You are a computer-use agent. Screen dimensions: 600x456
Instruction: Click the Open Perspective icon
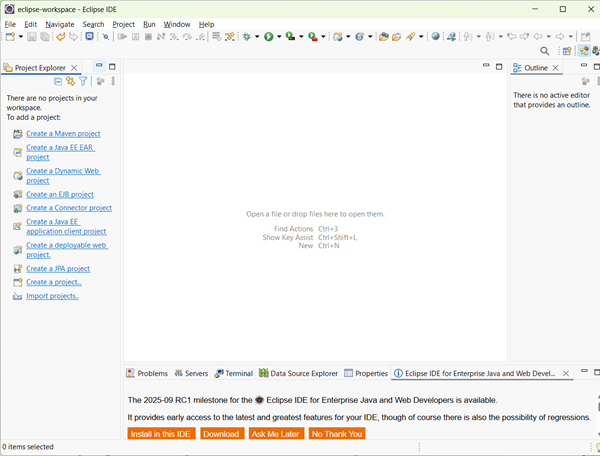click(x=567, y=51)
